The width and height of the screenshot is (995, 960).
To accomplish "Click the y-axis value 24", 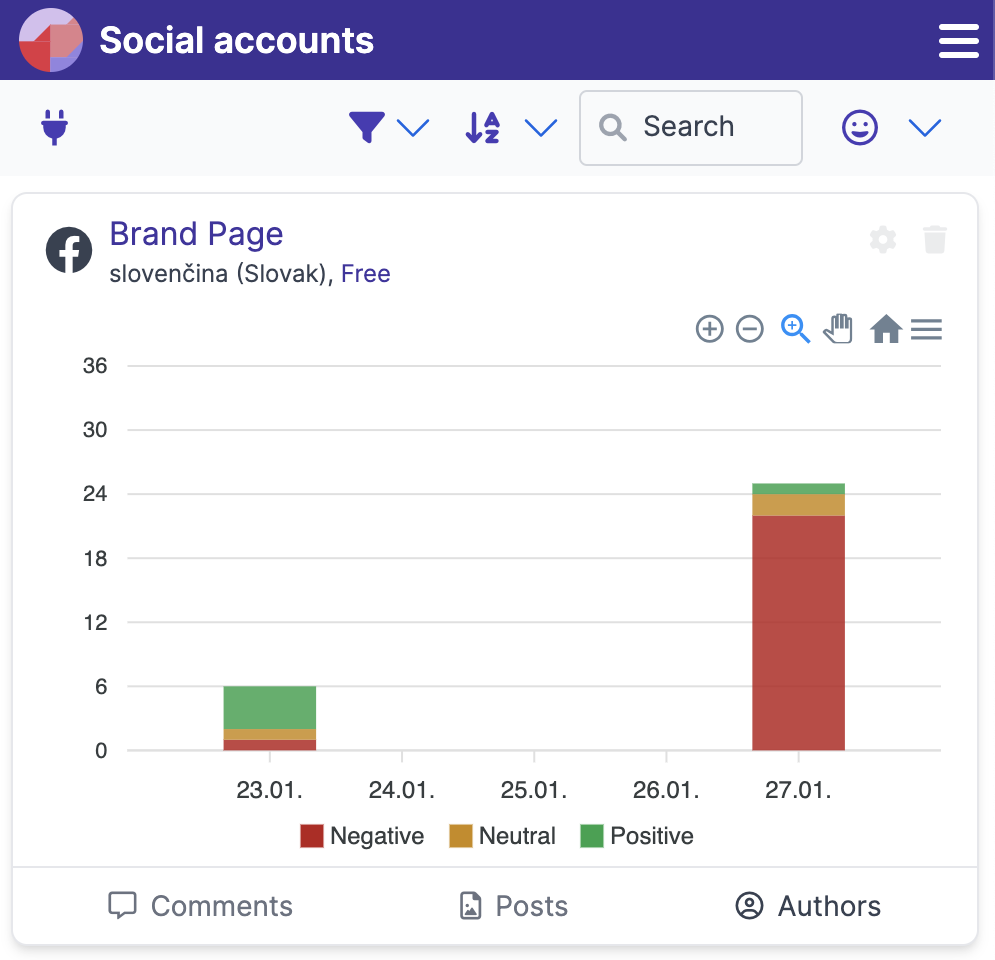I will coord(95,494).
